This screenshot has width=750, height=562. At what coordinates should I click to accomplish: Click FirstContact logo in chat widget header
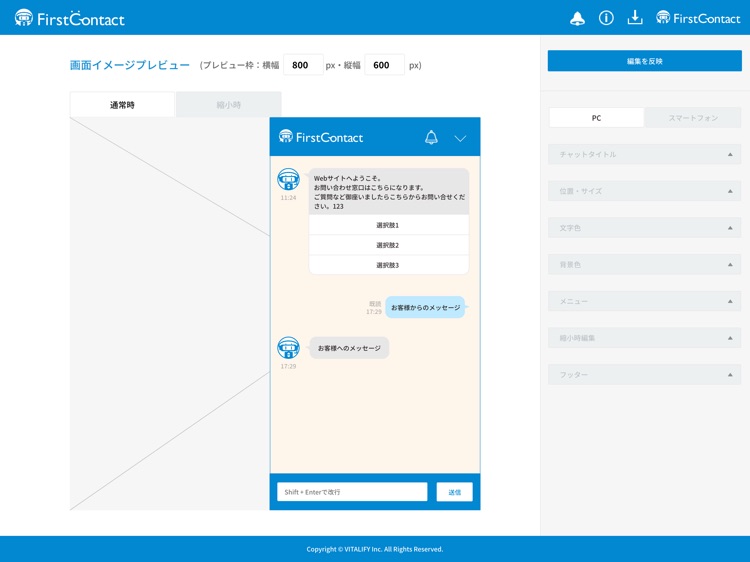pos(321,137)
